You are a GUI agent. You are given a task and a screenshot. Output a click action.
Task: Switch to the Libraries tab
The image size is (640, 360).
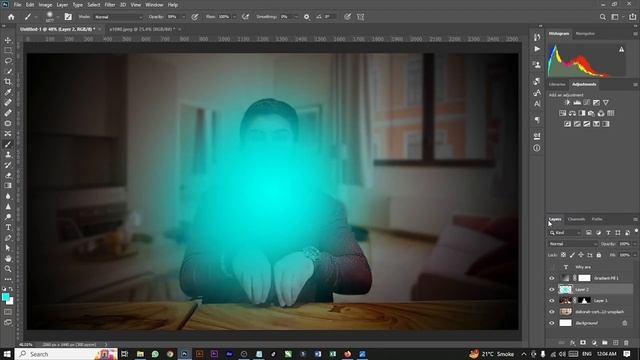coord(557,84)
